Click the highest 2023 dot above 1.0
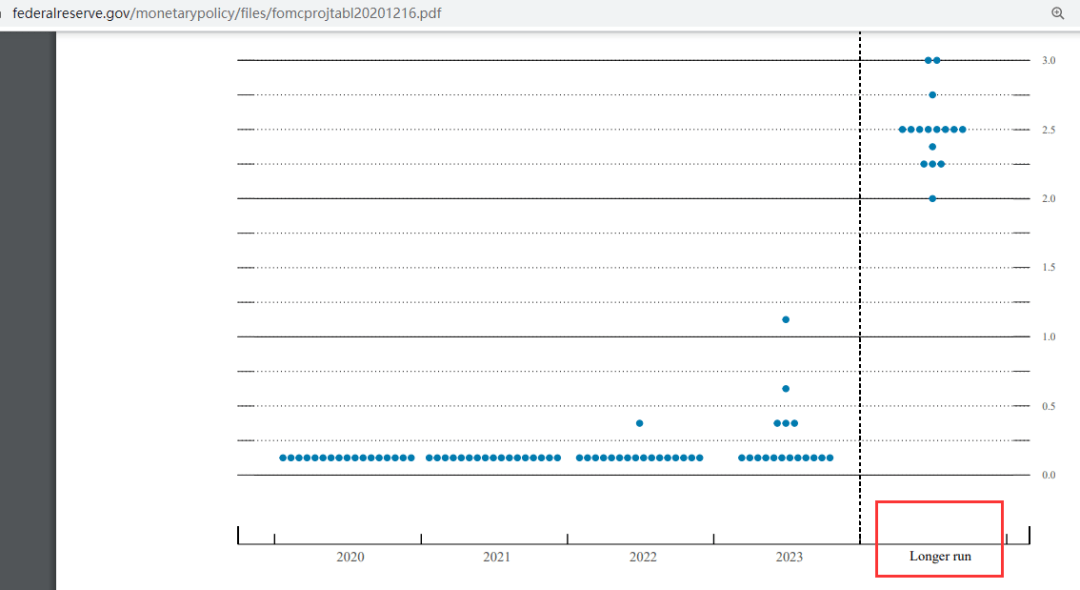The image size is (1080, 590). click(x=786, y=319)
